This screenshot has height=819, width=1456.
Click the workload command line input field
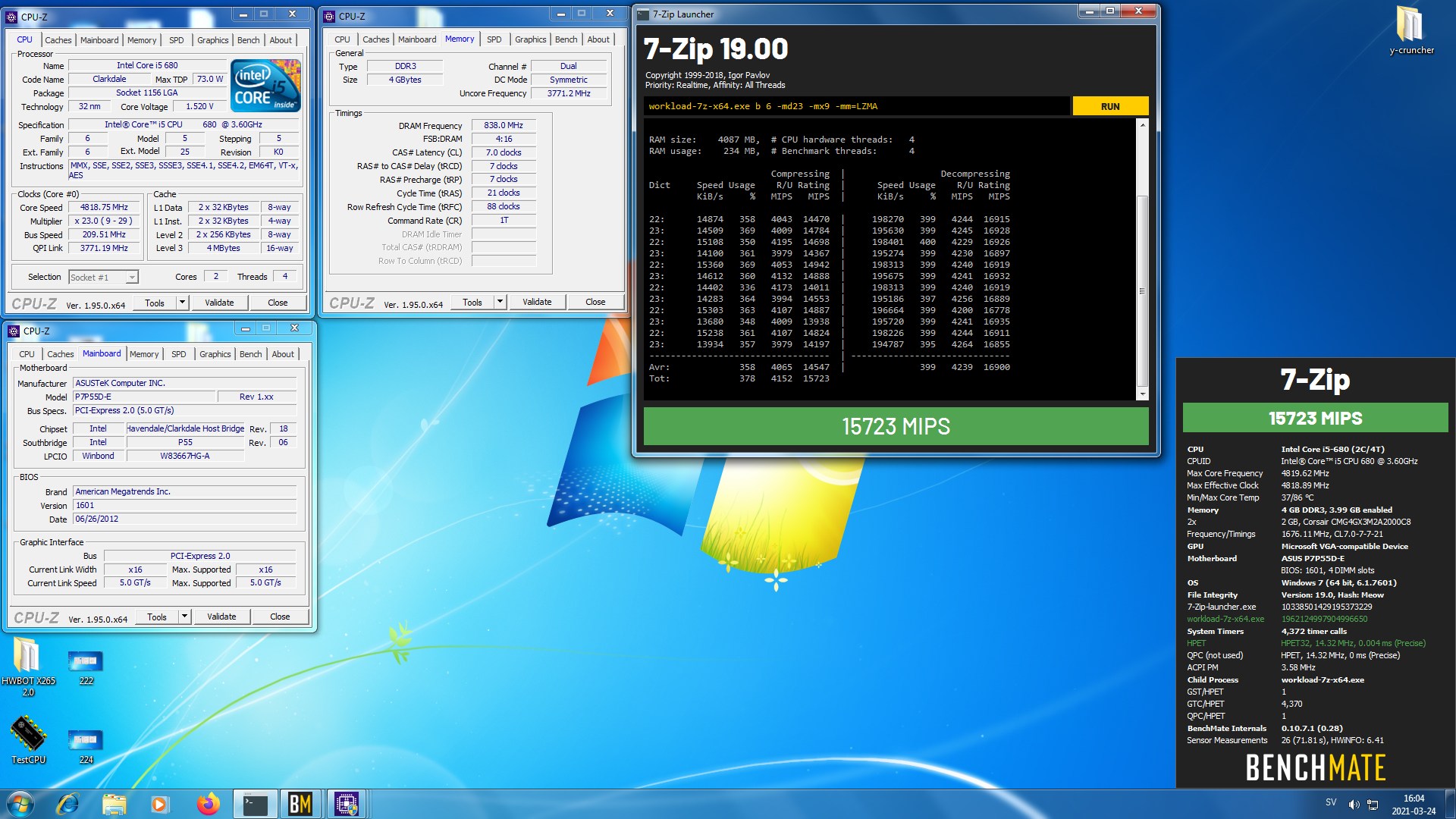(857, 106)
